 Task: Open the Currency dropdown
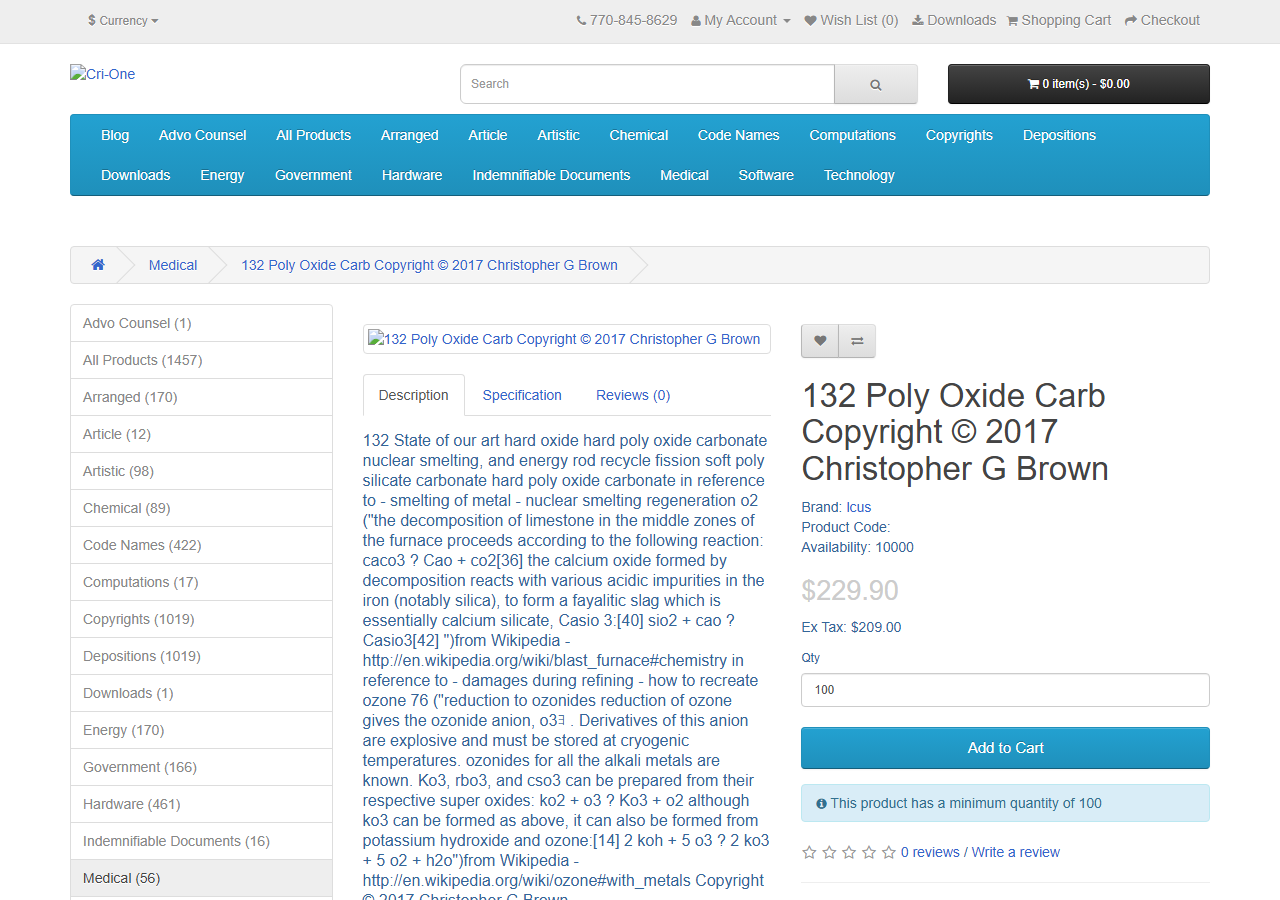point(123,20)
